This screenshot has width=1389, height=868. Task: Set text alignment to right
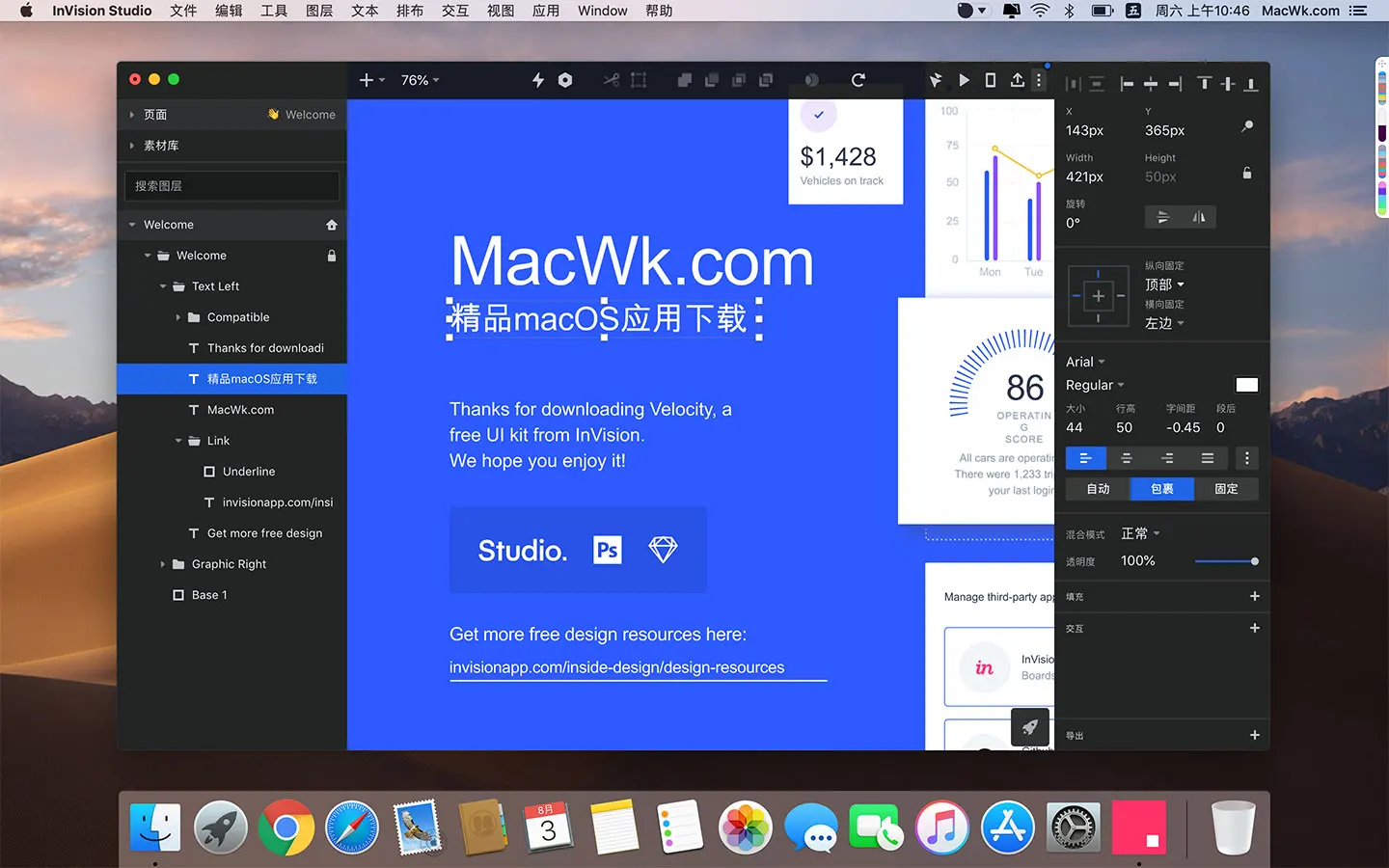pos(1167,458)
